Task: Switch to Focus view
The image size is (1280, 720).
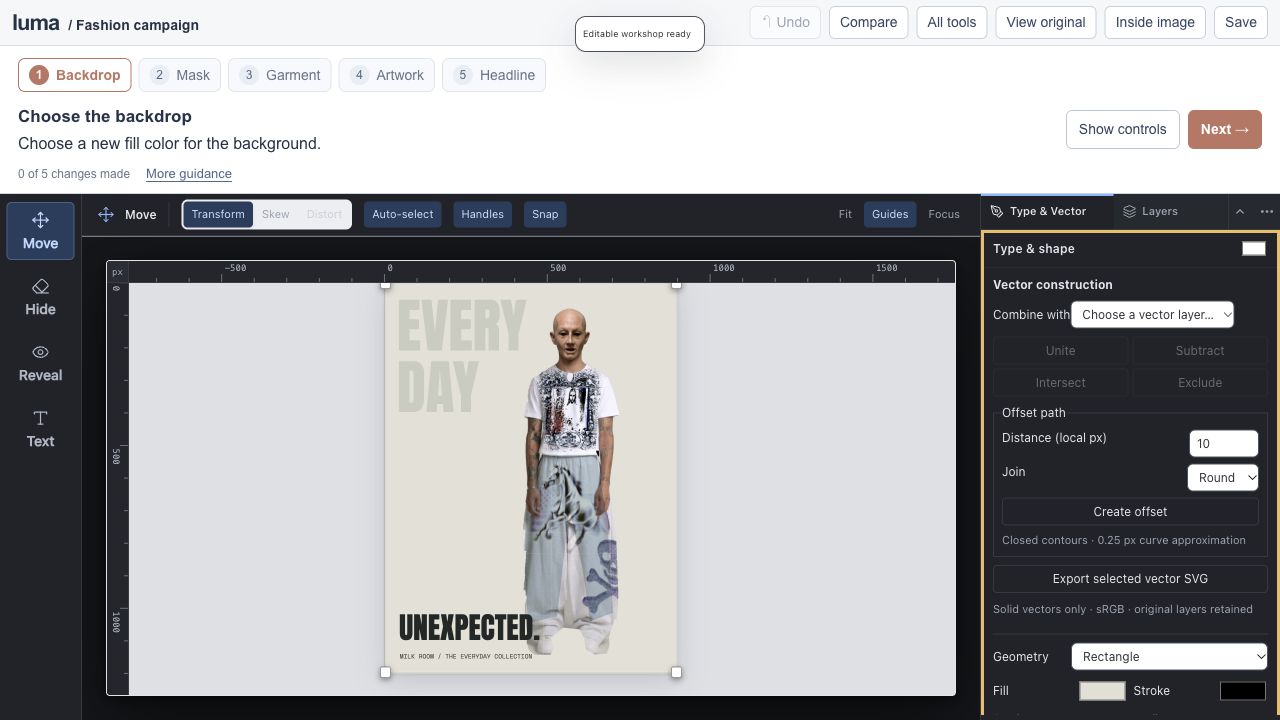Action: click(x=944, y=214)
